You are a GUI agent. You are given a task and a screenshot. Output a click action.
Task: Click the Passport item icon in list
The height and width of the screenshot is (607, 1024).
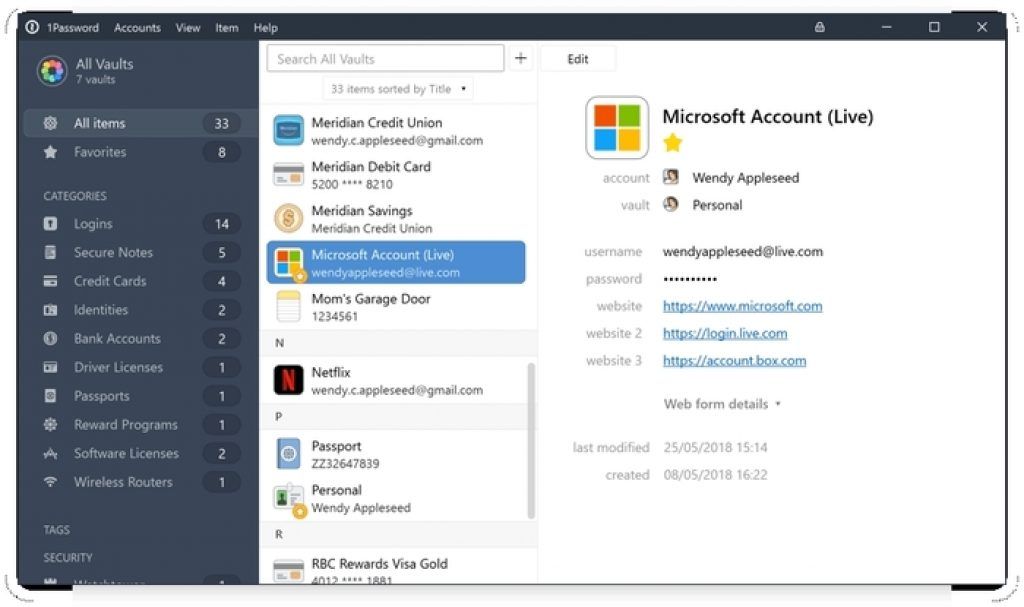point(288,453)
